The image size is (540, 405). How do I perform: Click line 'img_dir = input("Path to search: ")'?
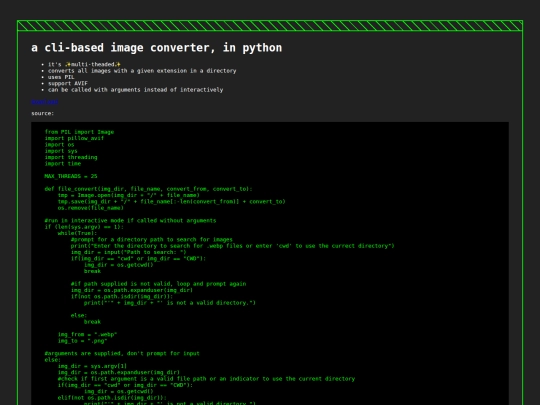tap(128, 252)
